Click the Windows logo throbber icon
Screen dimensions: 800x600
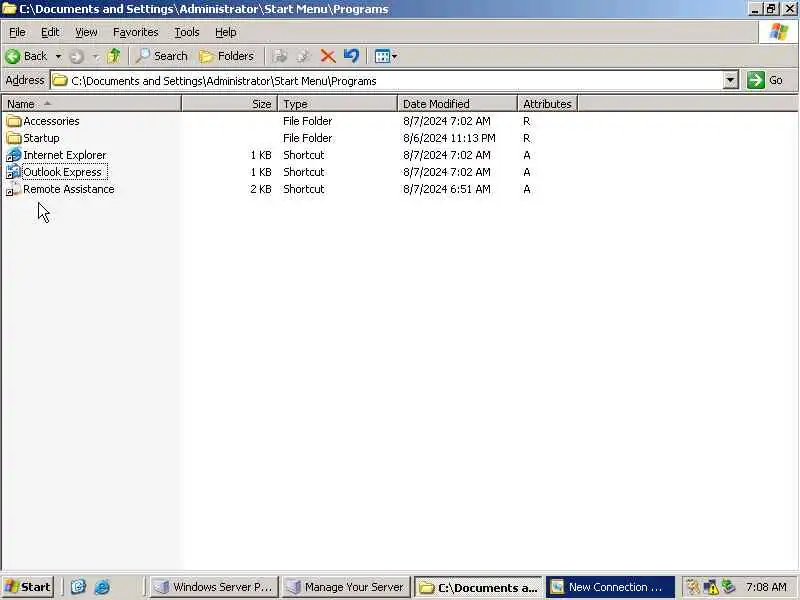pyautogui.click(x=779, y=32)
